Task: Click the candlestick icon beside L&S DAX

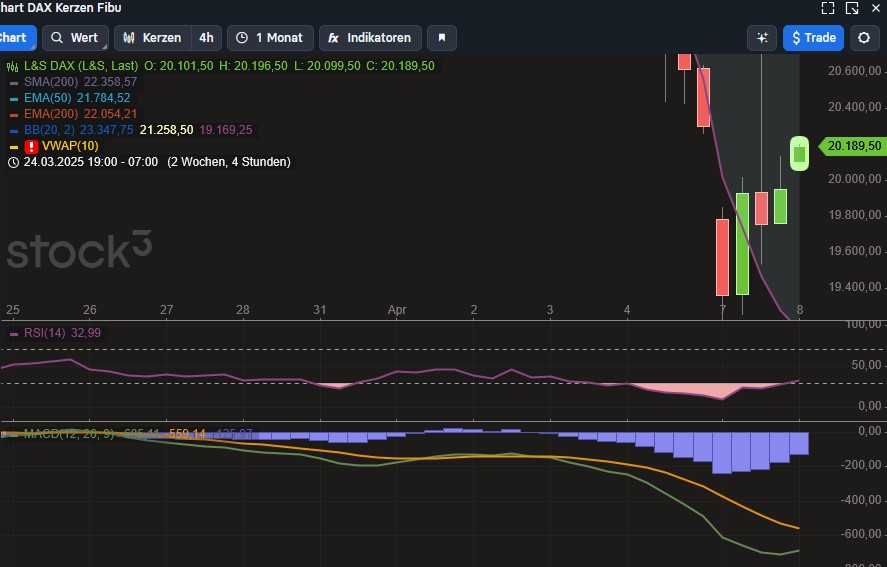Action: pos(12,67)
